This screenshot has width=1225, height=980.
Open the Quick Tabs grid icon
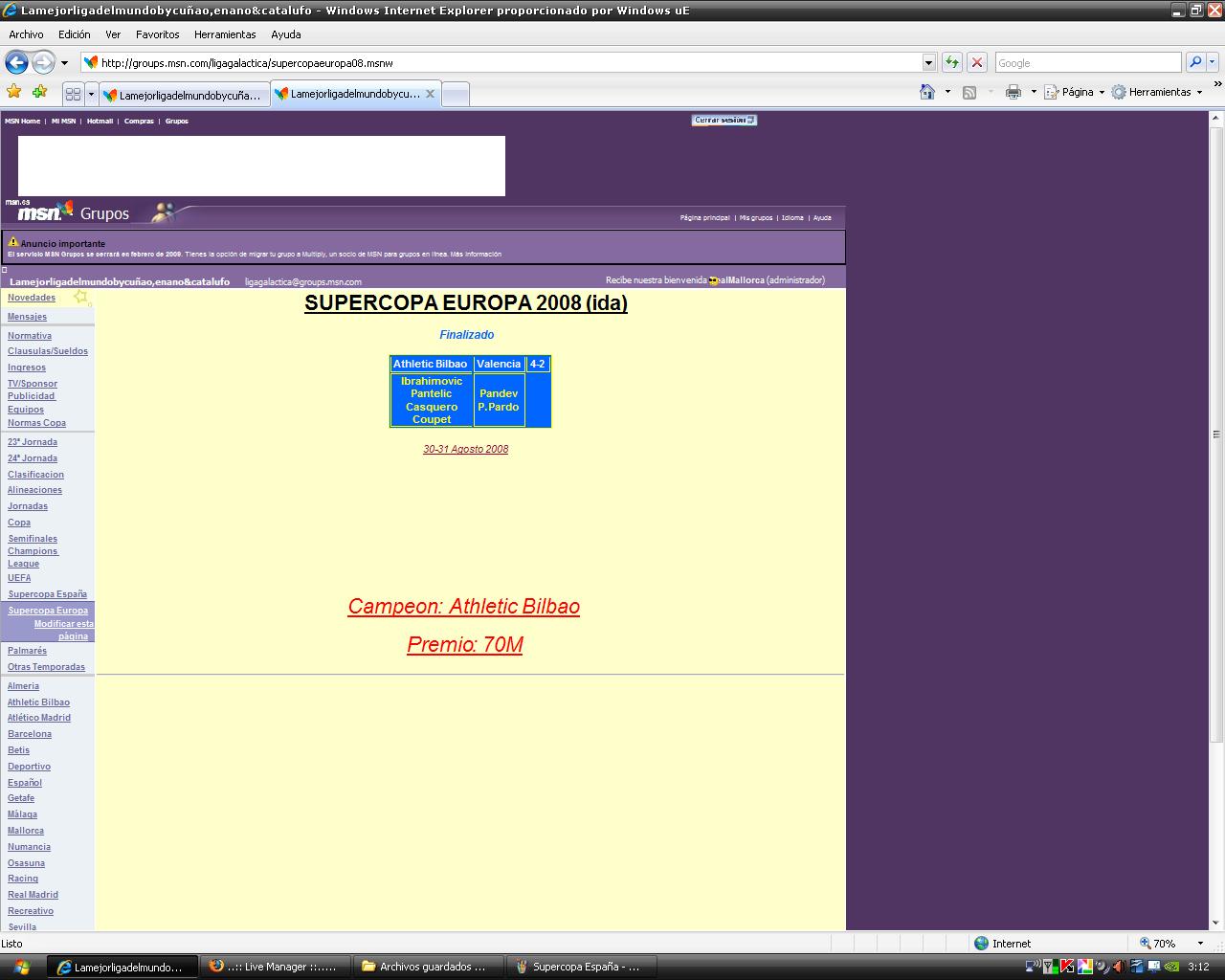click(73, 95)
